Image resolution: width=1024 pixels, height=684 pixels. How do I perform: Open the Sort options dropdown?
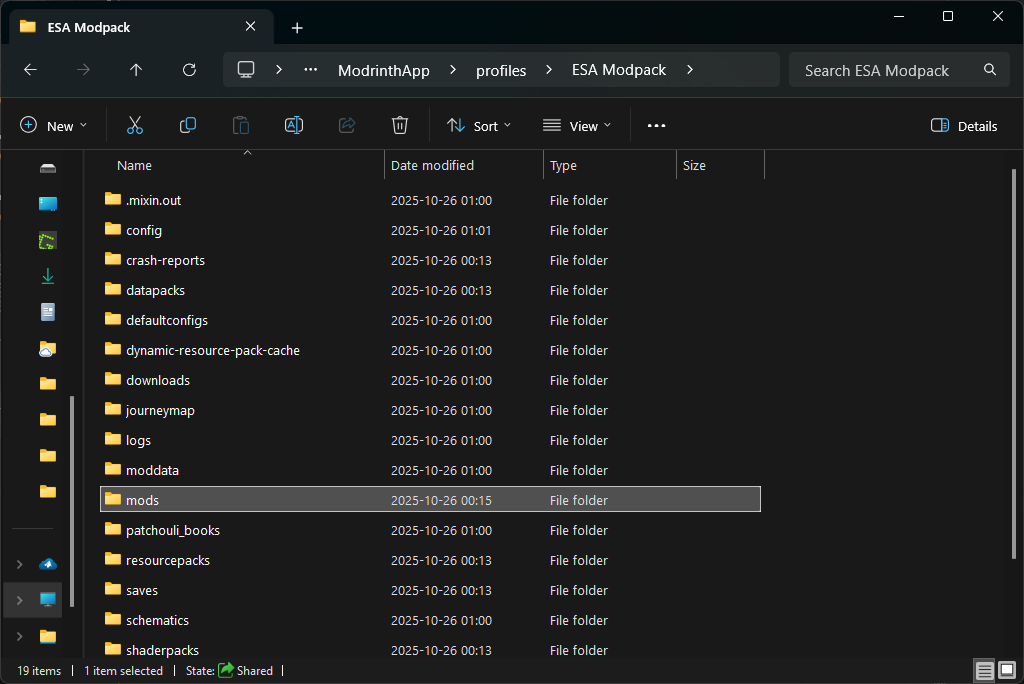pos(479,126)
